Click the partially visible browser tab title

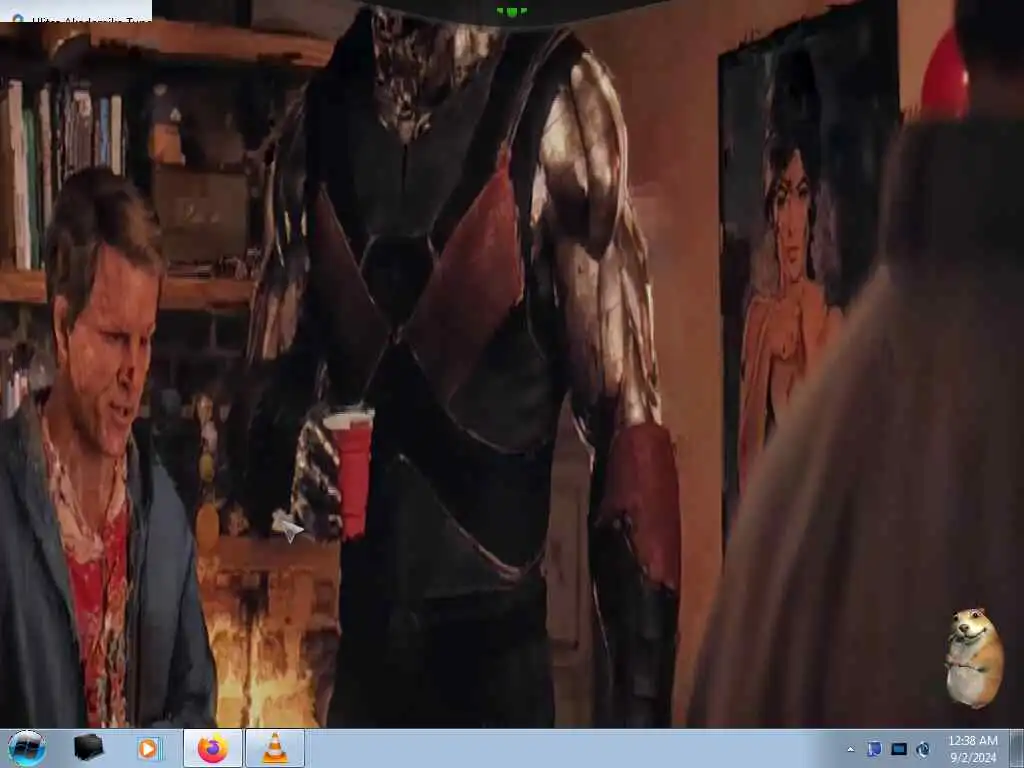91,19
